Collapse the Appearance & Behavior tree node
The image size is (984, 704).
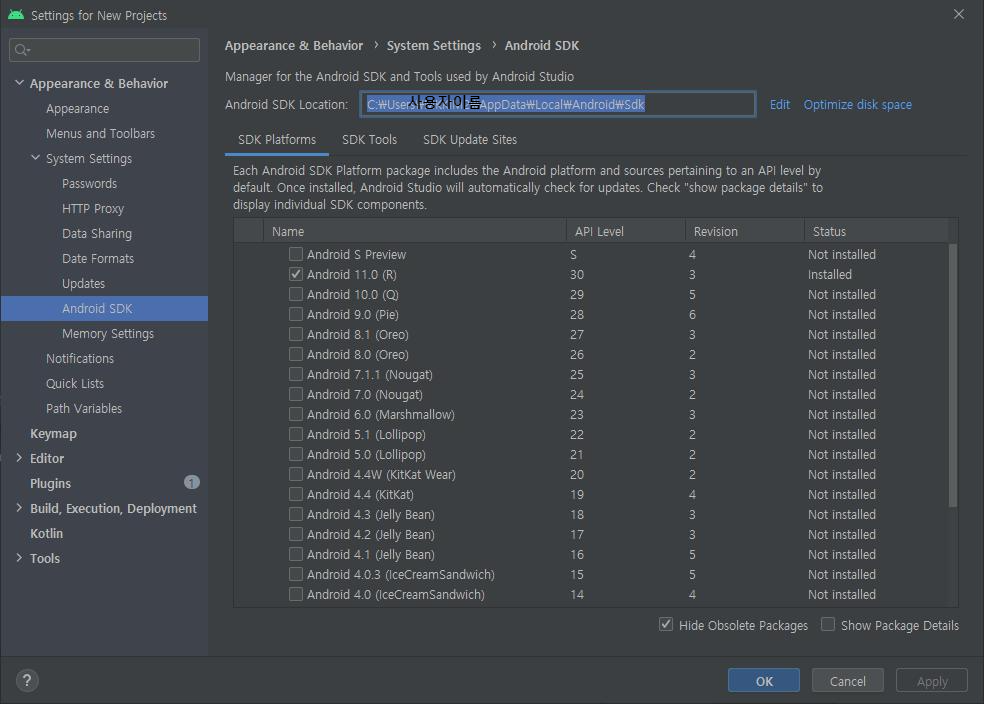[x=19, y=83]
